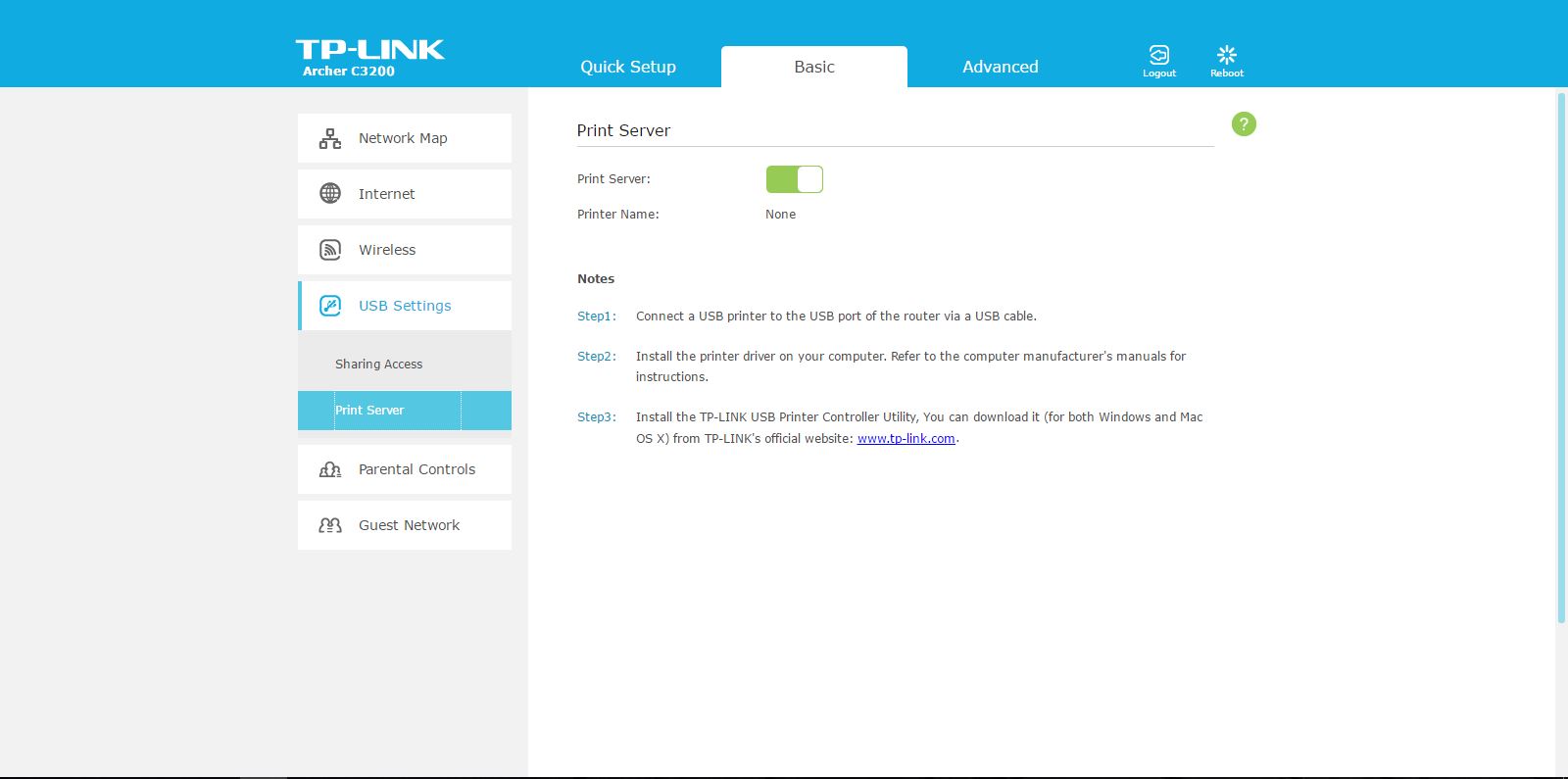Open the Parental Controls menu label
Viewport: 1568px width, 779px height.
(417, 469)
